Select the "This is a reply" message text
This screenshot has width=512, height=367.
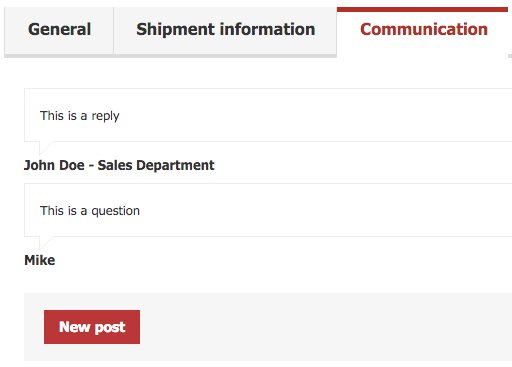pyautogui.click(x=80, y=116)
